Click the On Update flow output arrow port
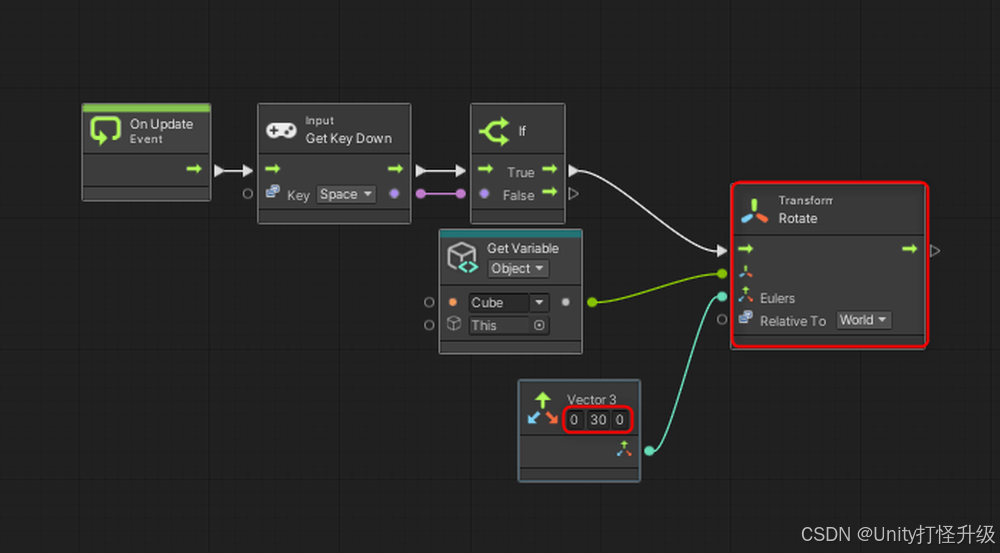 coord(194,169)
